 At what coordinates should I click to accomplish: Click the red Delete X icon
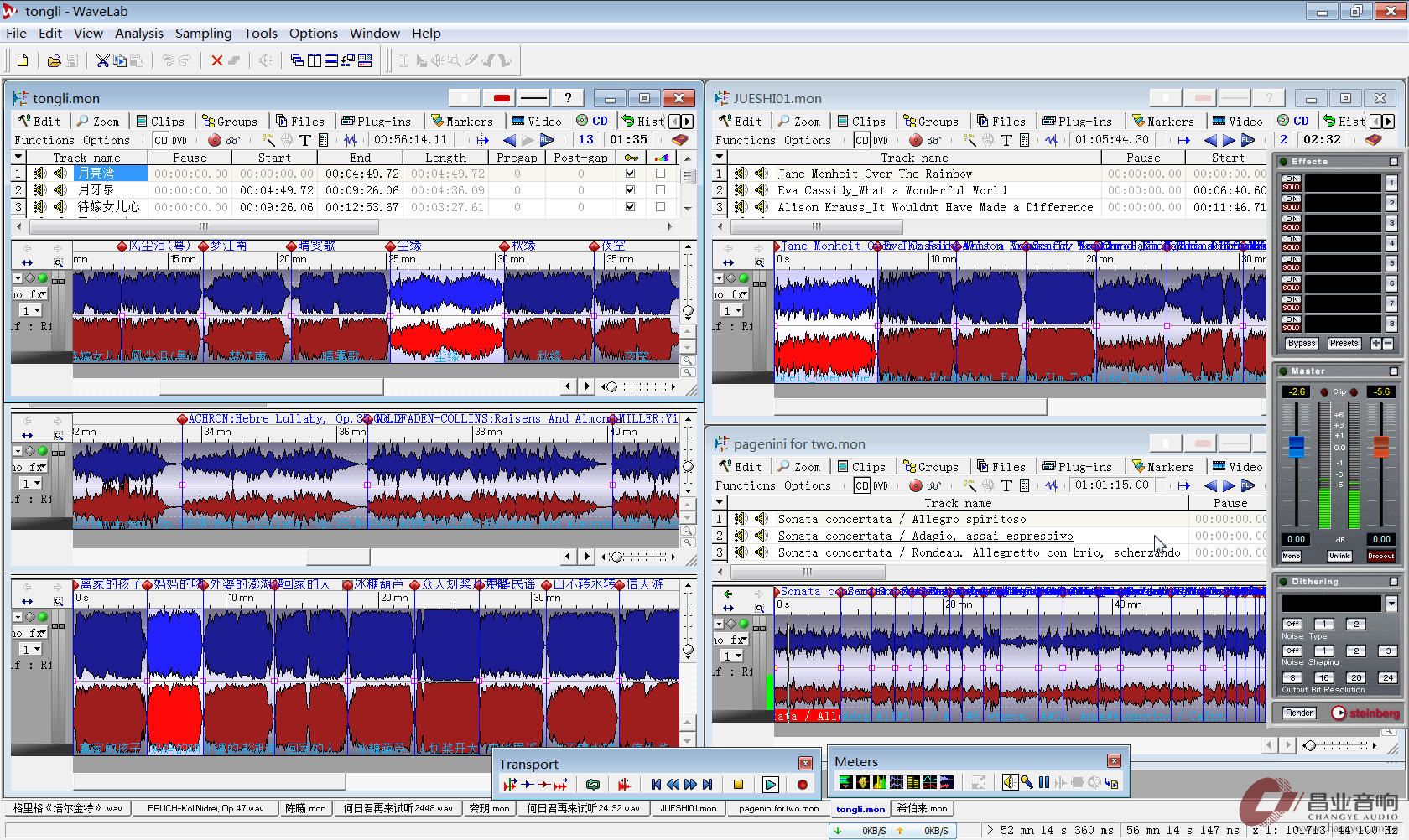click(x=216, y=60)
